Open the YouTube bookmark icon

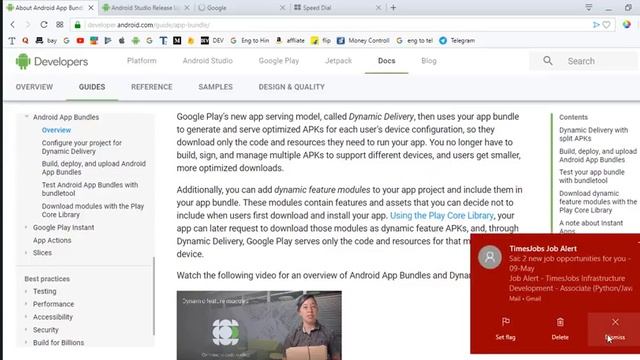pos(80,40)
